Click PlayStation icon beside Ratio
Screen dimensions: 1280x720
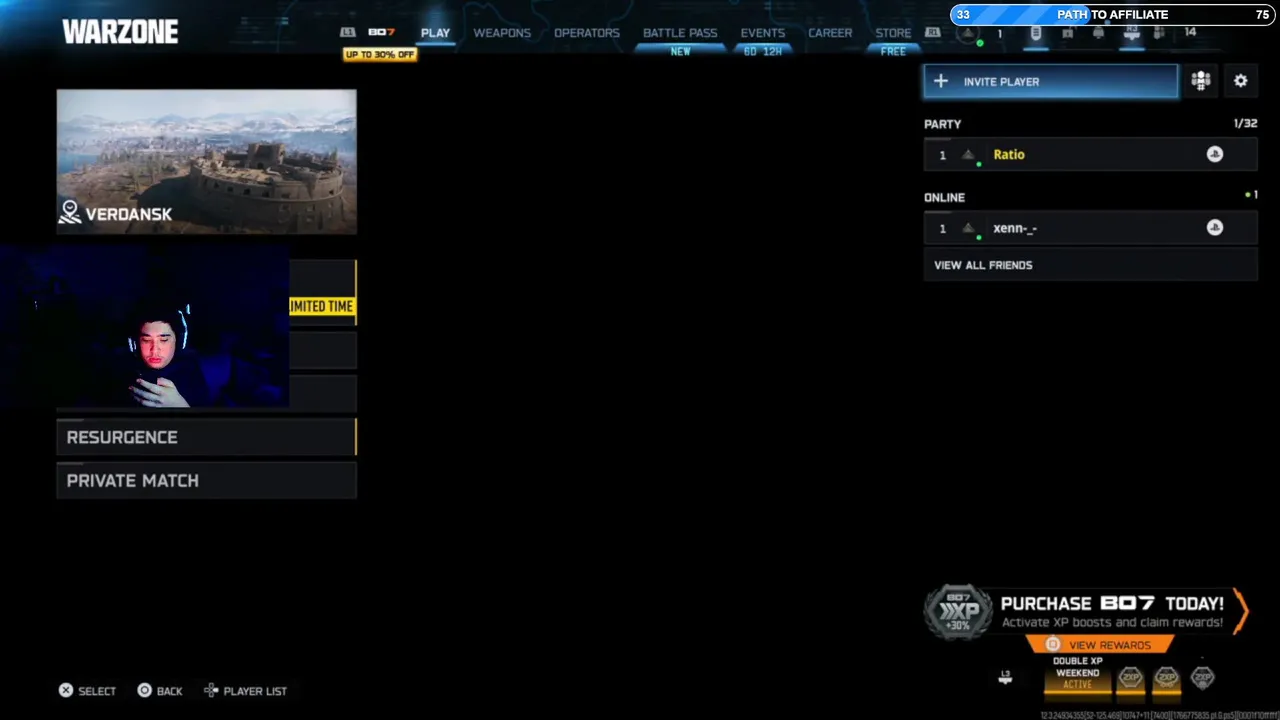tap(1215, 154)
